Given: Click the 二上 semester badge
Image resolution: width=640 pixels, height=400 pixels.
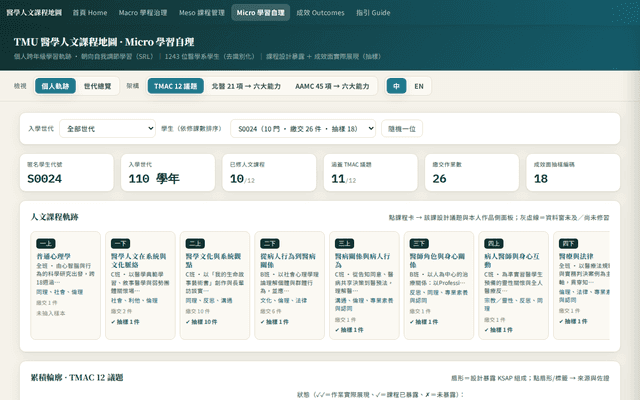Looking at the screenshot, I should pyautogui.click(x=195, y=244).
